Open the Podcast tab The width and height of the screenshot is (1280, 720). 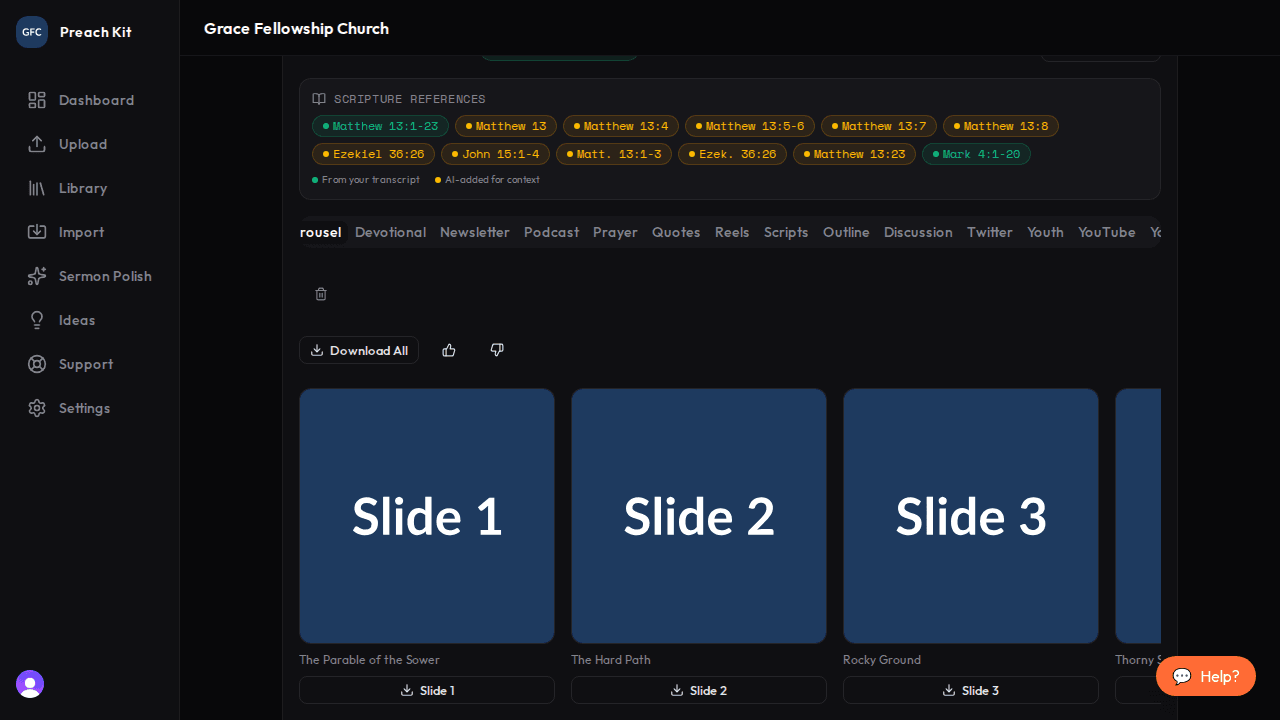[x=551, y=232]
